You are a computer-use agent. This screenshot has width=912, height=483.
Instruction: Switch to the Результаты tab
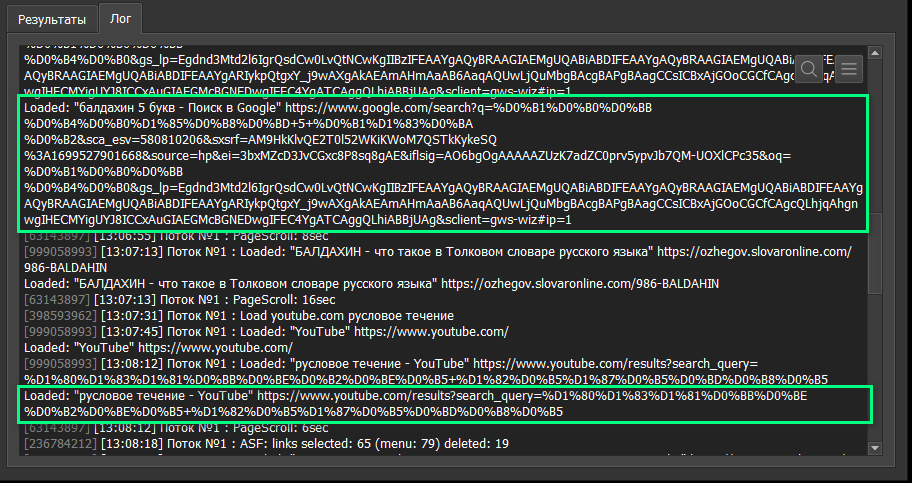[50, 18]
